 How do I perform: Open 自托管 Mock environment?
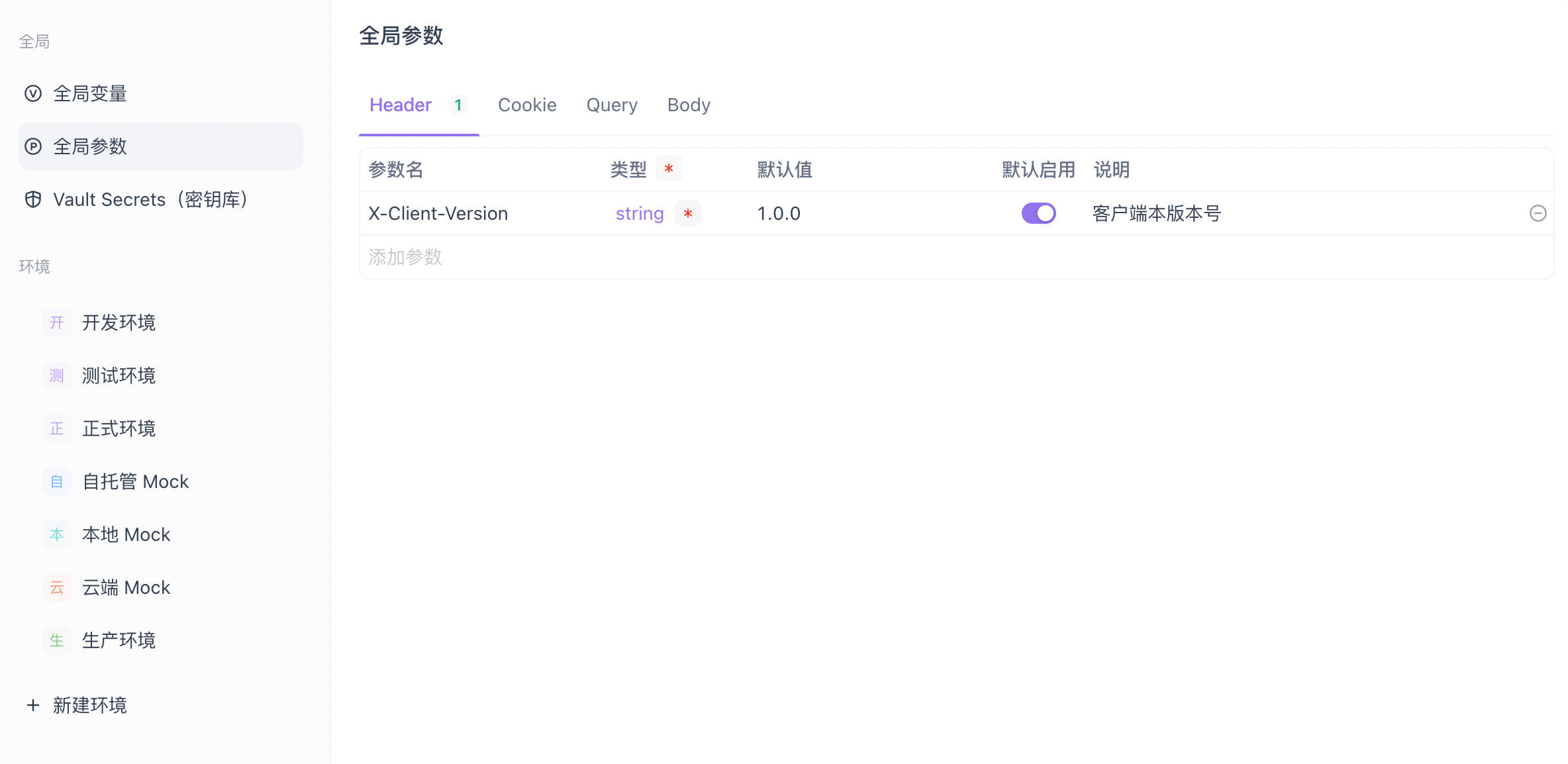pyautogui.click(x=135, y=481)
